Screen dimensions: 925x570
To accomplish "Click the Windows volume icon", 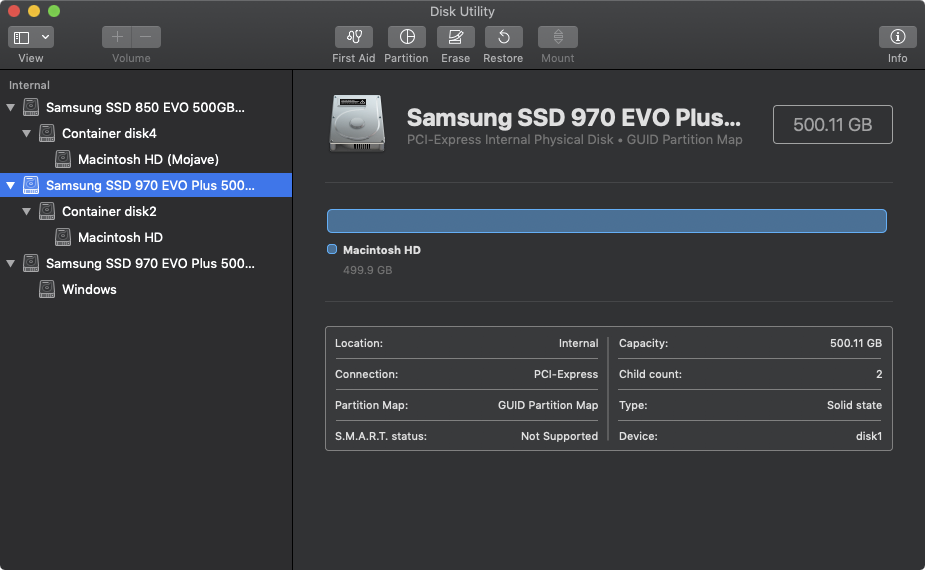I will [47, 289].
